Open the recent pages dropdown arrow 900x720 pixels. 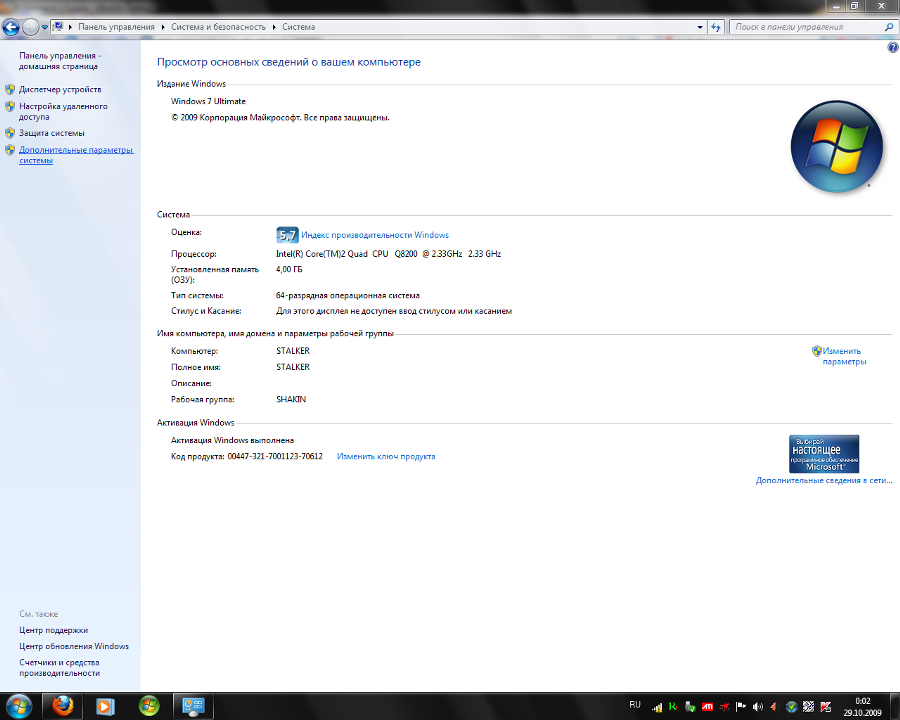pyautogui.click(x=44, y=27)
